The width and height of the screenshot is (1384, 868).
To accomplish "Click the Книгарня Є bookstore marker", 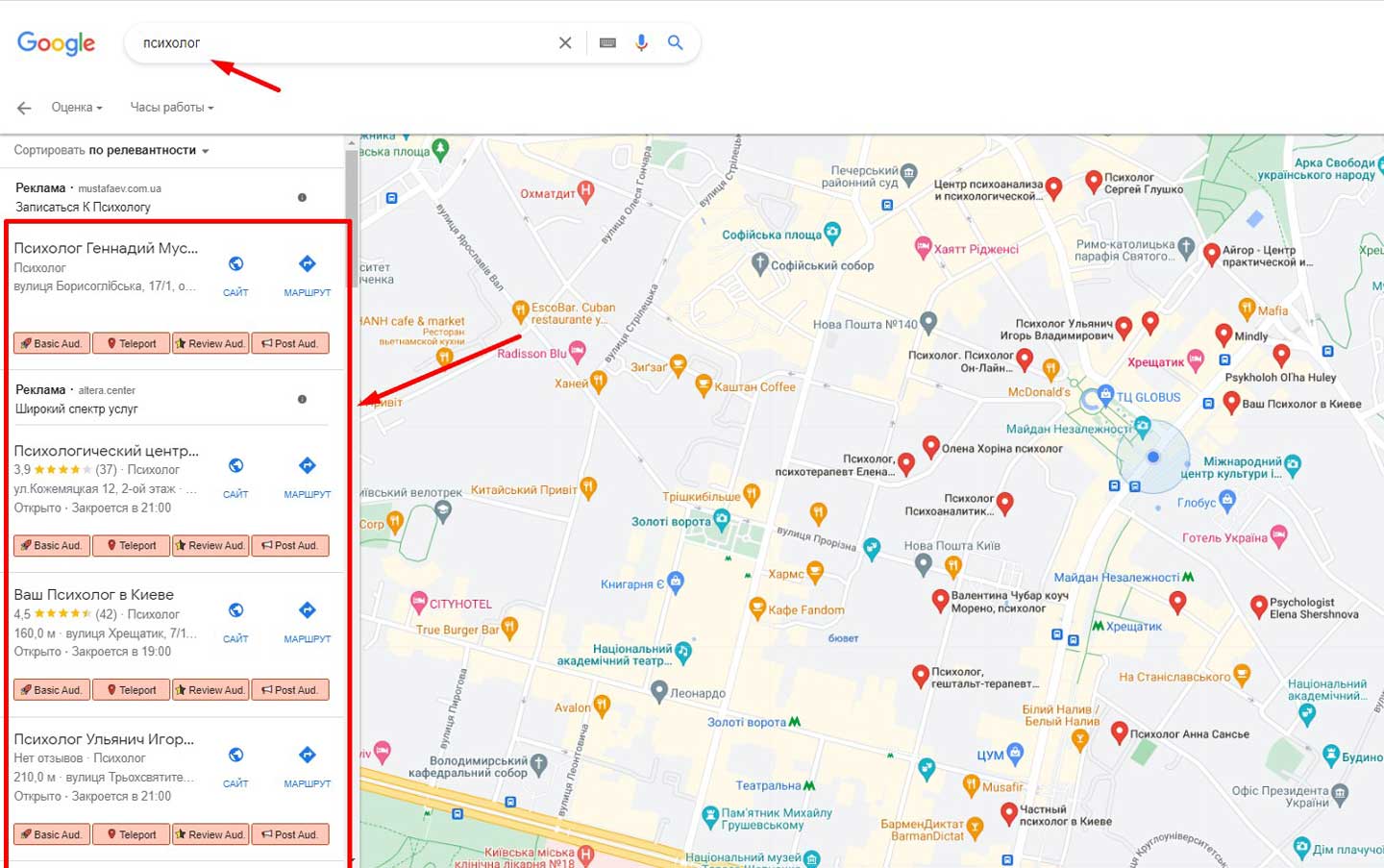I will tap(676, 582).
